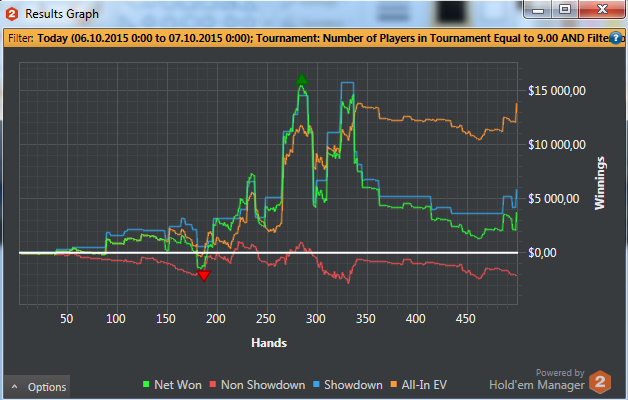Click the $10 000,00 axis label

point(557,145)
